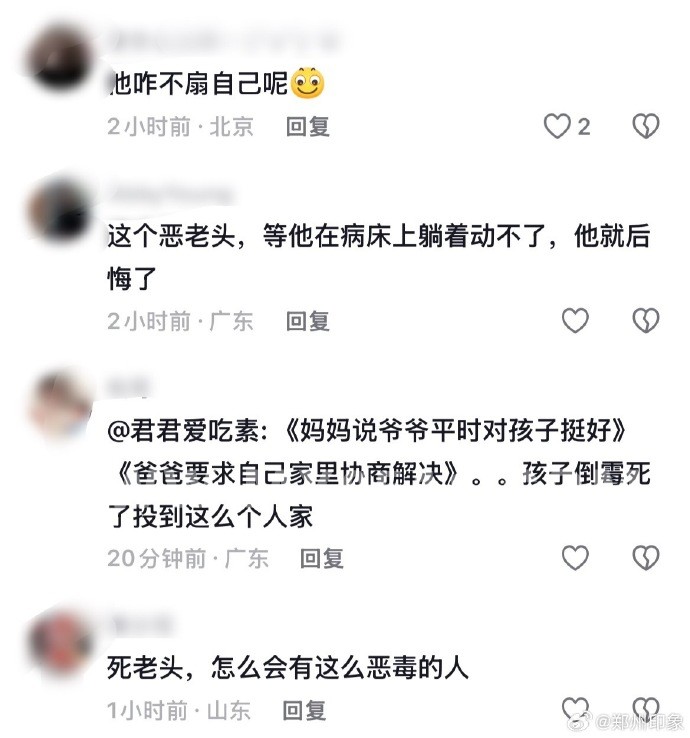Reply to the Shandong comment
This screenshot has width=690, height=738.
304,710
